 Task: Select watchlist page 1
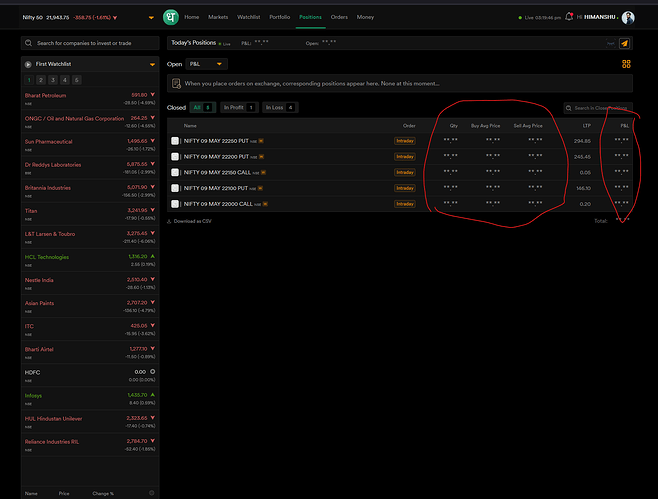pos(29,80)
